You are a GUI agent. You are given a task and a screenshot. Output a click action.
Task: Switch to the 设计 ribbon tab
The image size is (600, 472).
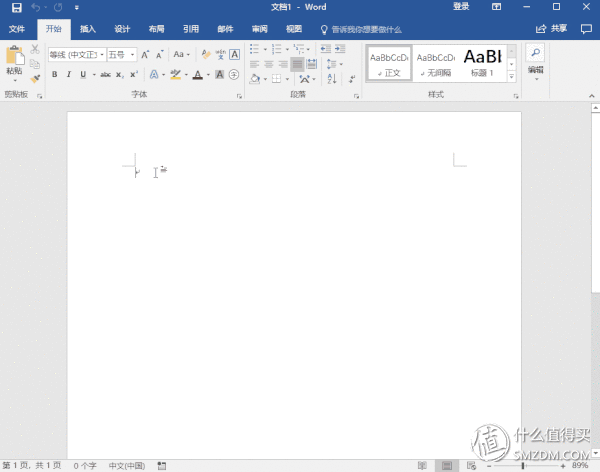click(122, 29)
